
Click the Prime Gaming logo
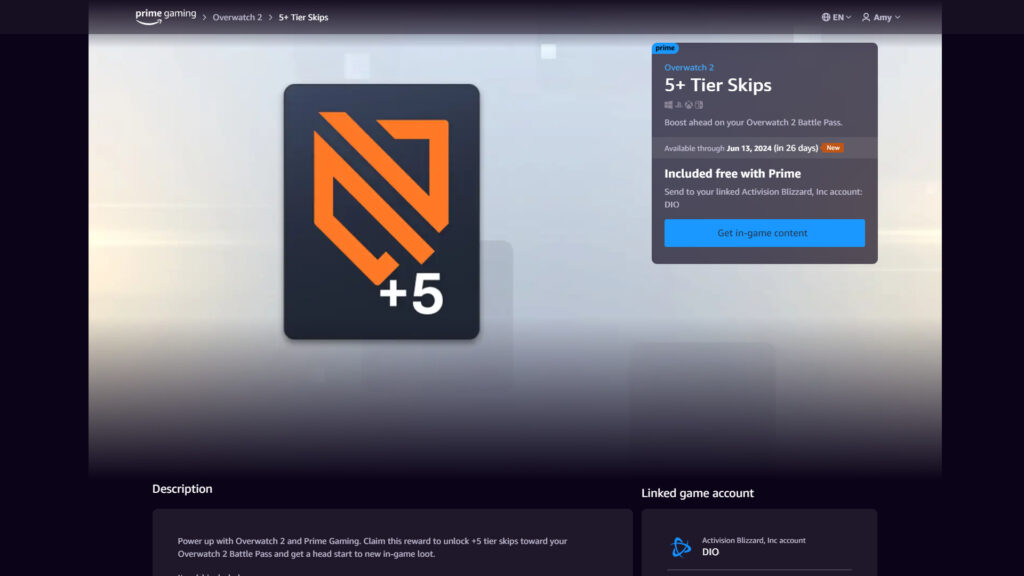point(165,16)
